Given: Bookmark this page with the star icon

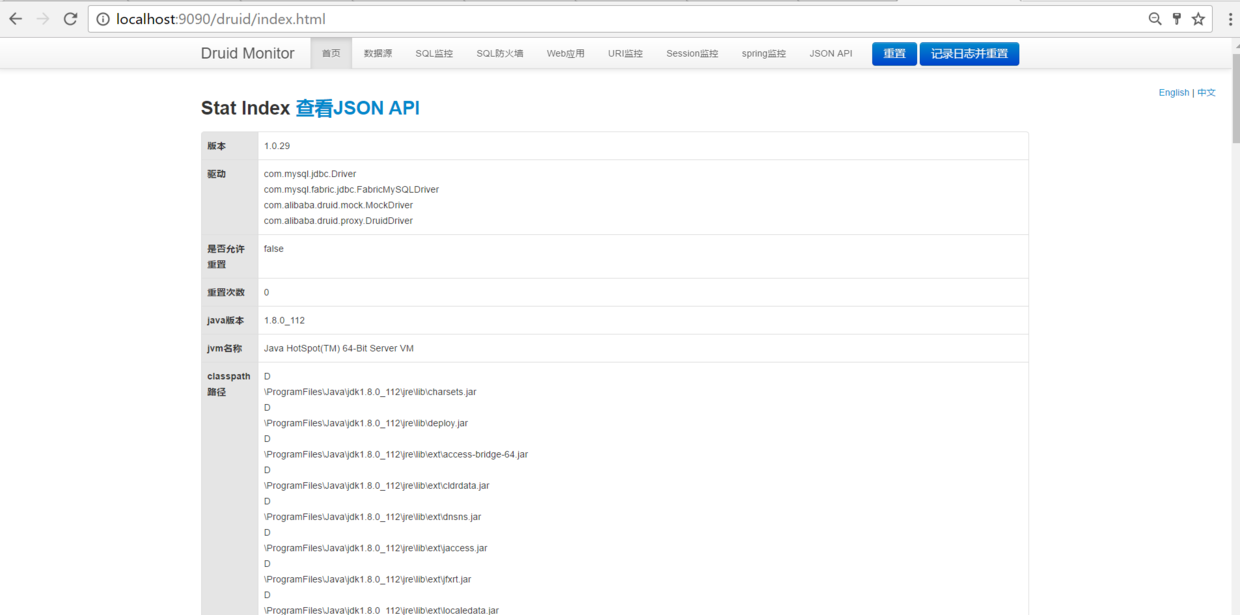Looking at the screenshot, I should tap(1198, 19).
